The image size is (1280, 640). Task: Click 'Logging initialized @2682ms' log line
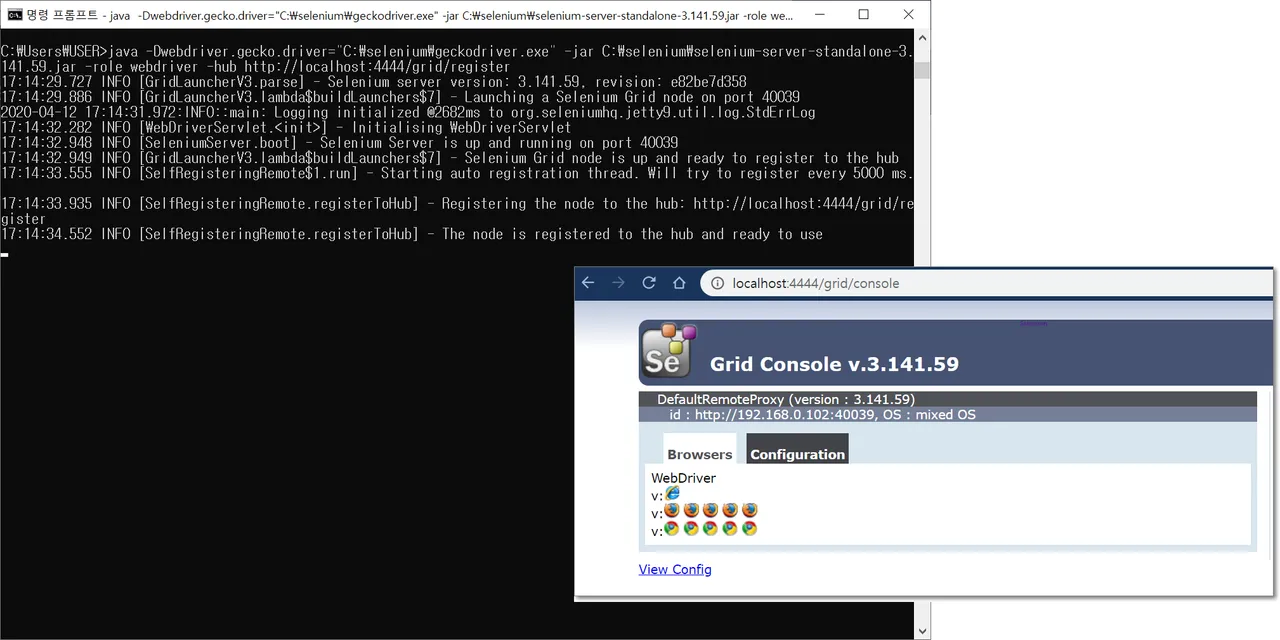point(408,112)
